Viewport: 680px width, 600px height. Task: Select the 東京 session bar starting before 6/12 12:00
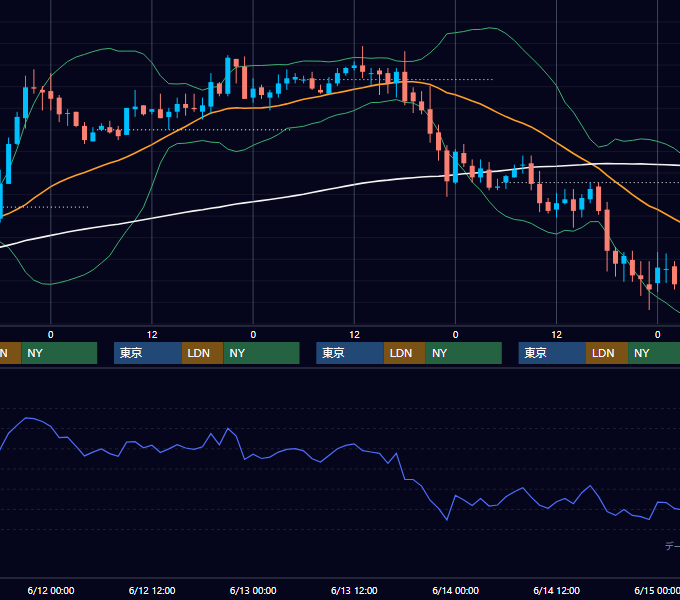pos(147,353)
